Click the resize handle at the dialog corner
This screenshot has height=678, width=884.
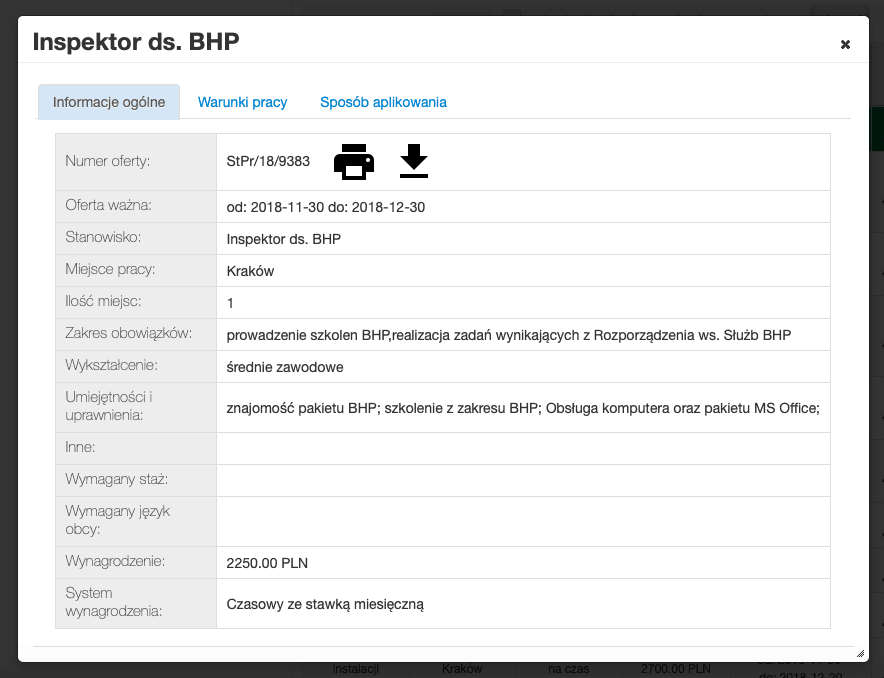859,653
